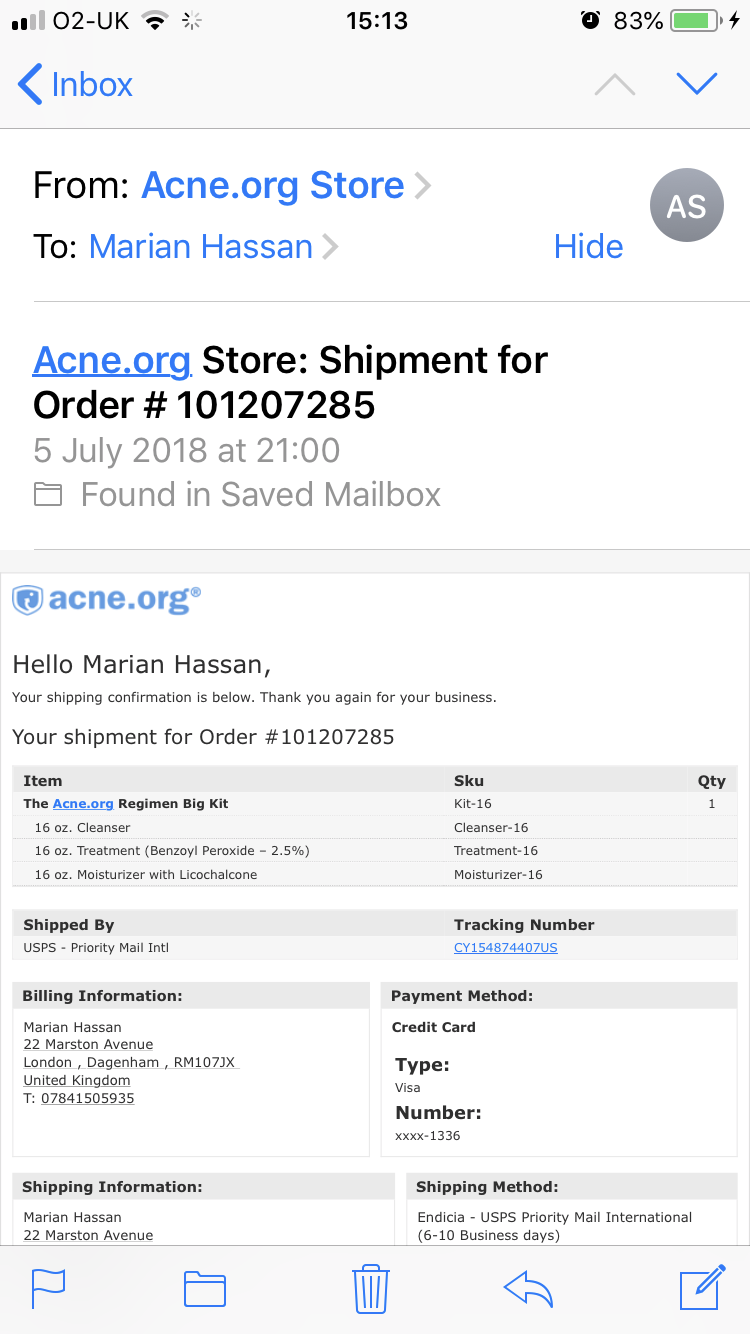Open Acne.org link in Regimen Big Kit row
Viewport: 750px width, 1334px height.
83,804
